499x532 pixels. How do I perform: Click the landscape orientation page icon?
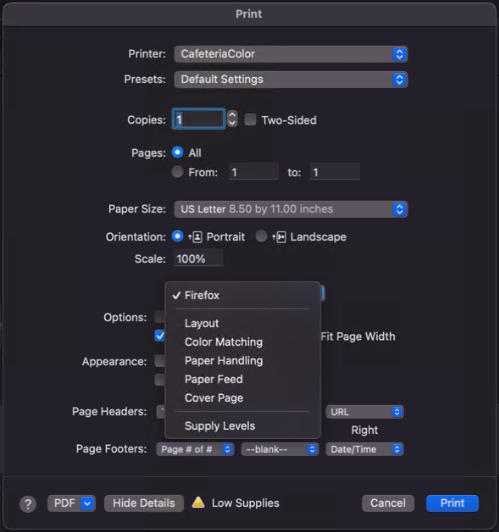pyautogui.click(x=281, y=237)
